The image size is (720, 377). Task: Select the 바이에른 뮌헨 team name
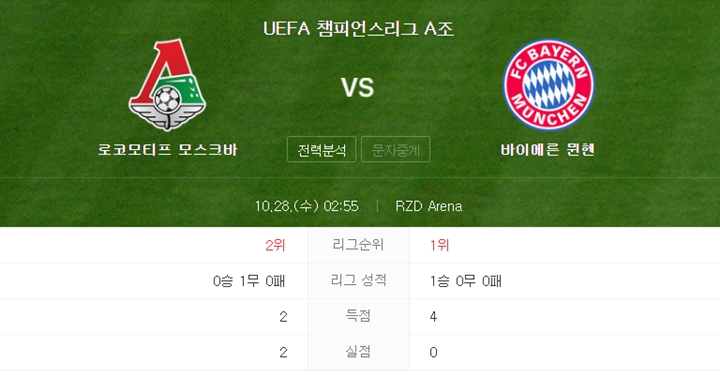pos(548,150)
